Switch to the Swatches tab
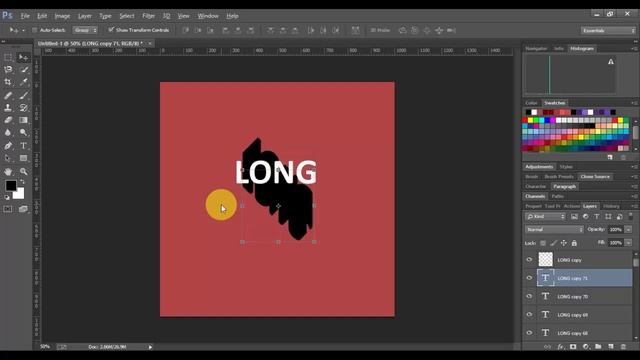 tap(555, 103)
